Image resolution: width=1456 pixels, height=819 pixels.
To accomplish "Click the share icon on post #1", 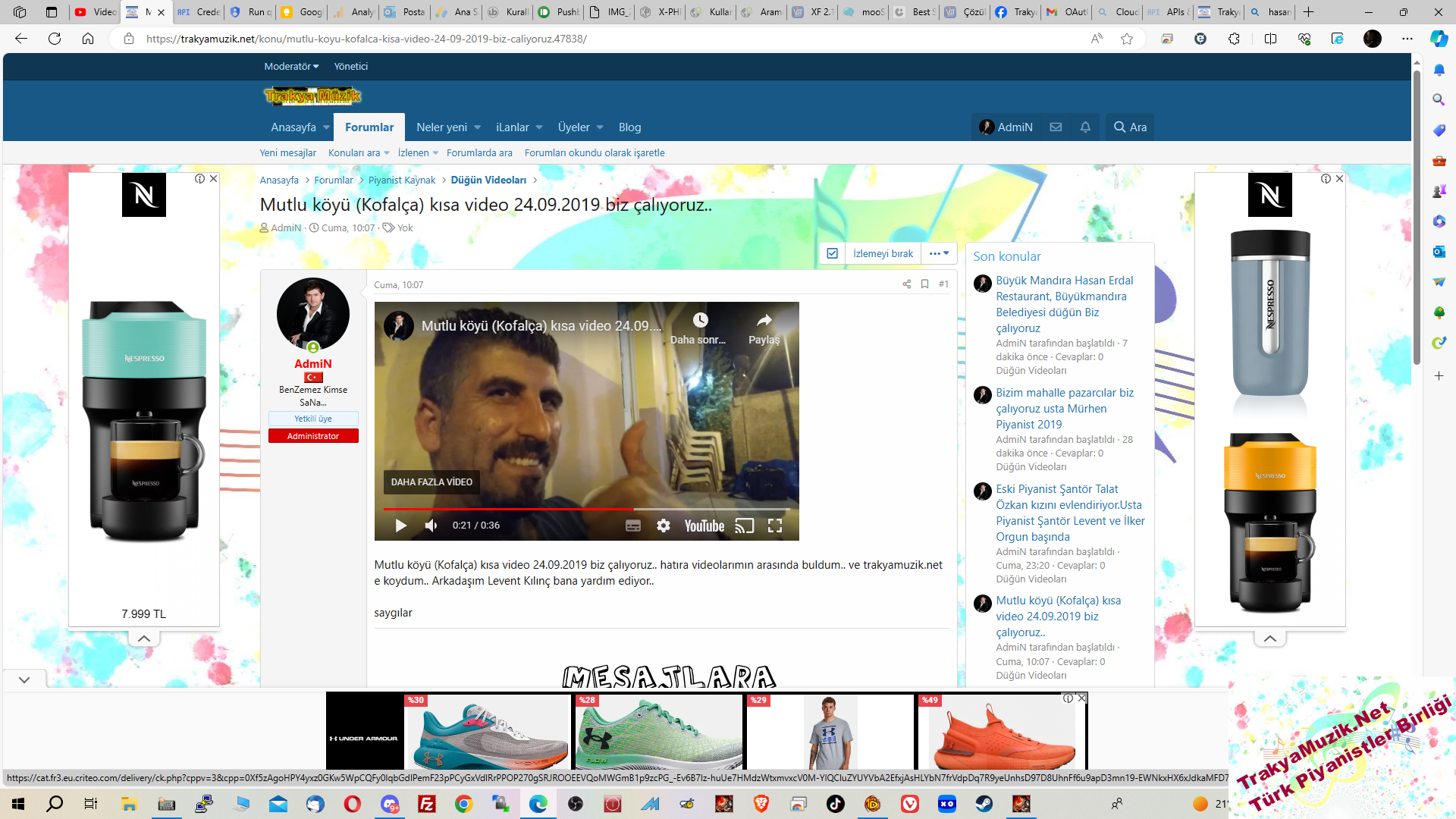I will coord(906,284).
